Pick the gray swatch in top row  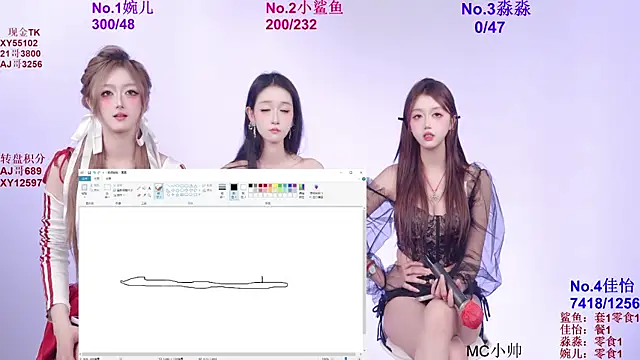256,185
